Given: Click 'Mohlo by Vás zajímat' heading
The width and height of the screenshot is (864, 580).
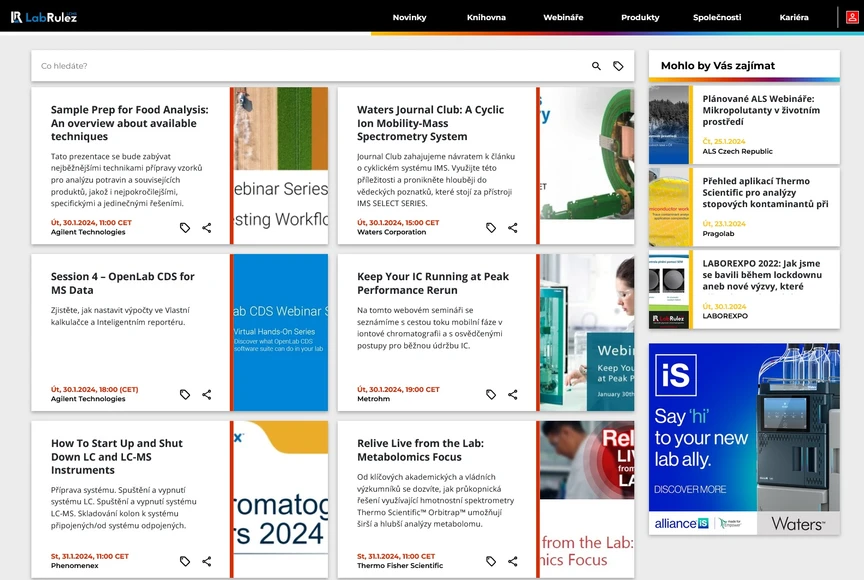Looking at the screenshot, I should tap(717, 66).
